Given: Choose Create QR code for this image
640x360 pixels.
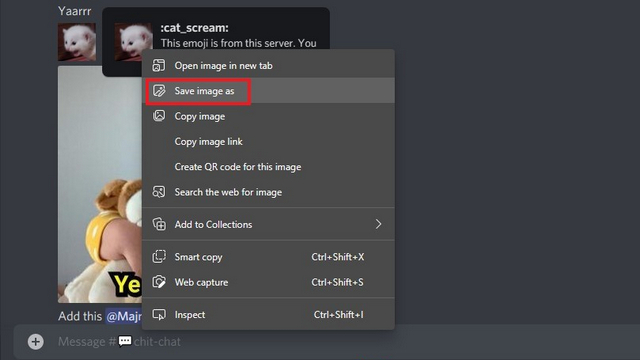Looking at the screenshot, I should [x=268, y=167].
